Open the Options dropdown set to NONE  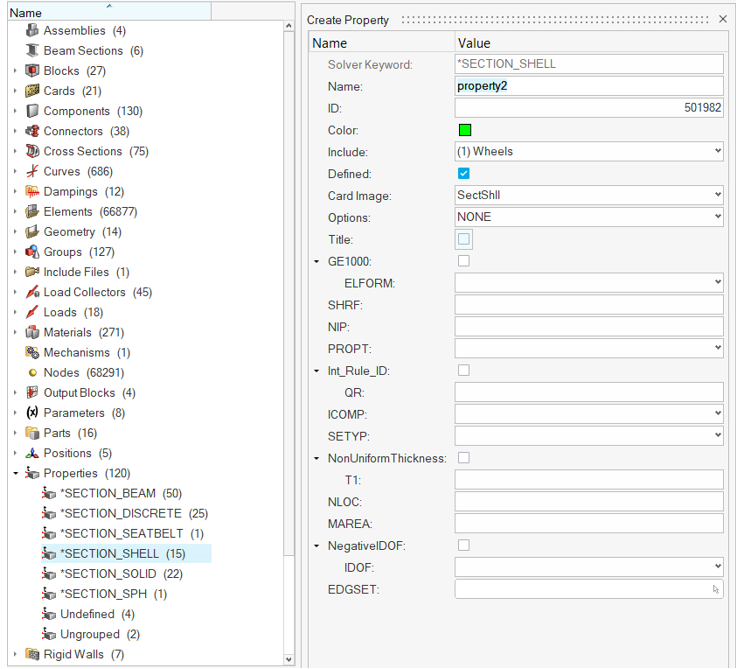(589, 217)
